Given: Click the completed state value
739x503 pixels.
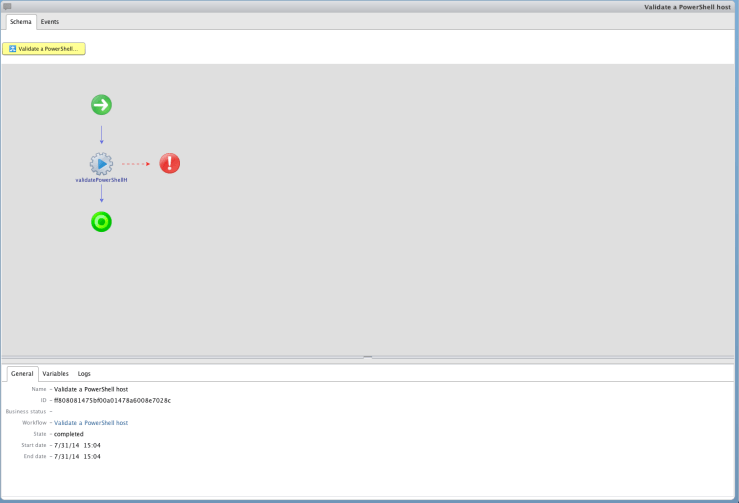Looking at the screenshot, I should pyautogui.click(x=69, y=434).
